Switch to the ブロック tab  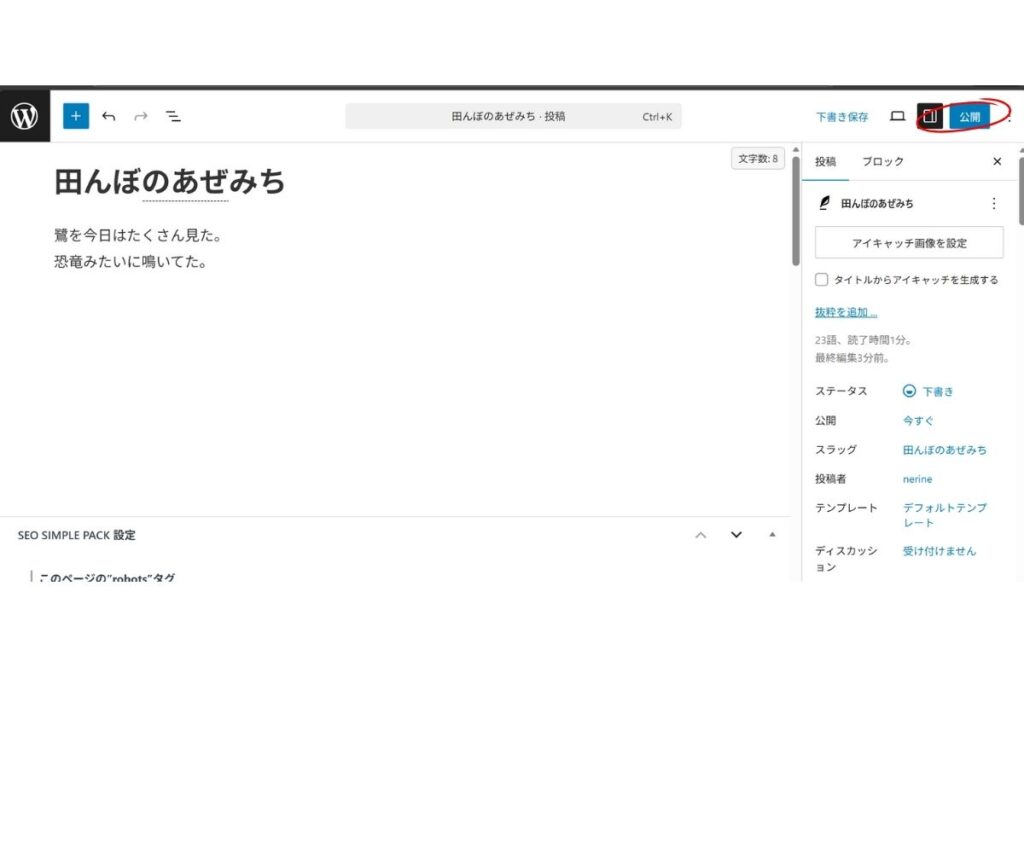882,161
